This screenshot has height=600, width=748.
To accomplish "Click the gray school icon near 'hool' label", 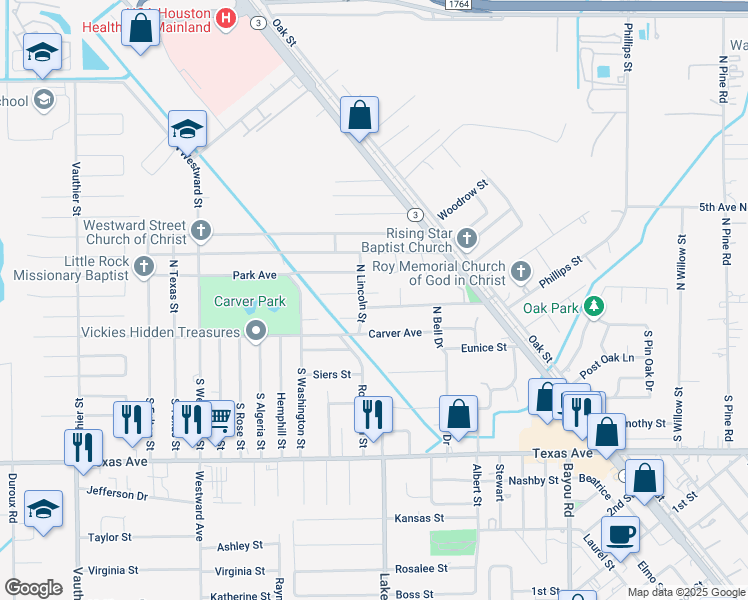I will coord(44,101).
